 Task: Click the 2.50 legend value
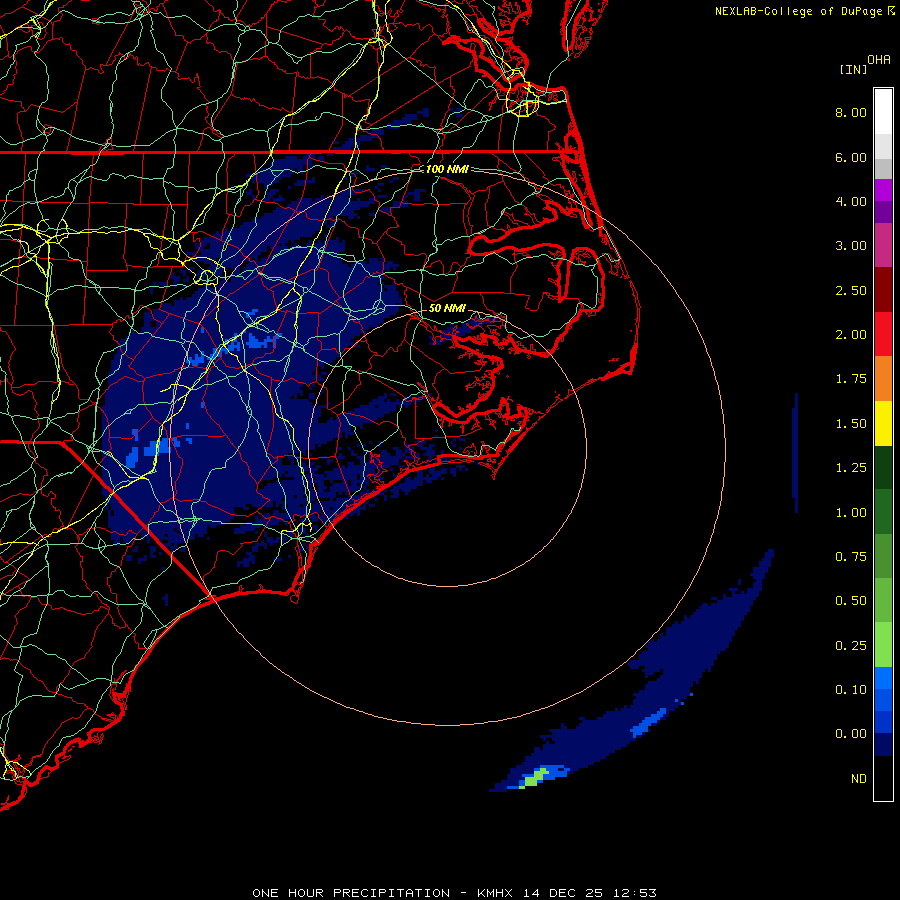(x=851, y=290)
